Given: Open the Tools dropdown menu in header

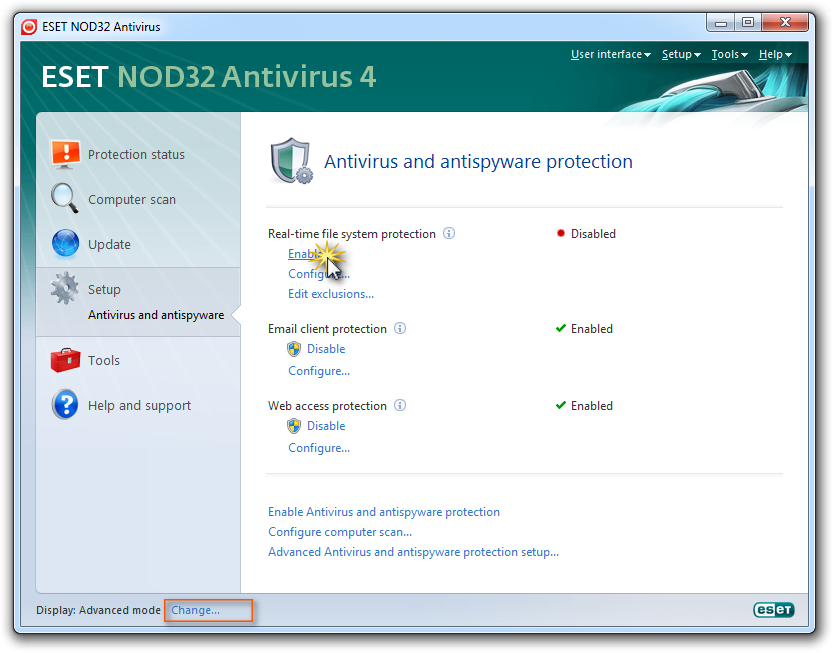Looking at the screenshot, I should [x=730, y=54].
